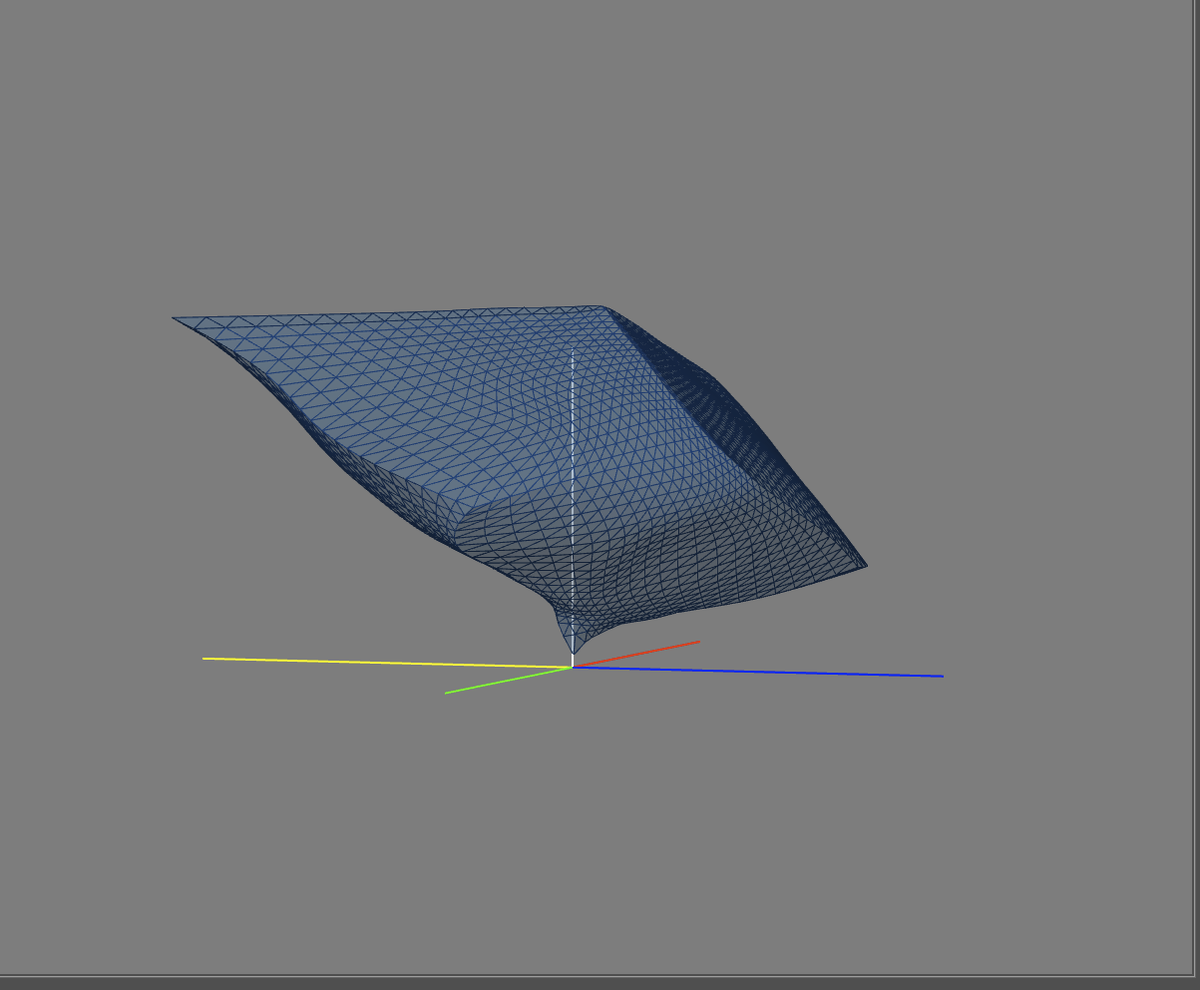Select the red axis line

[x=640, y=653]
